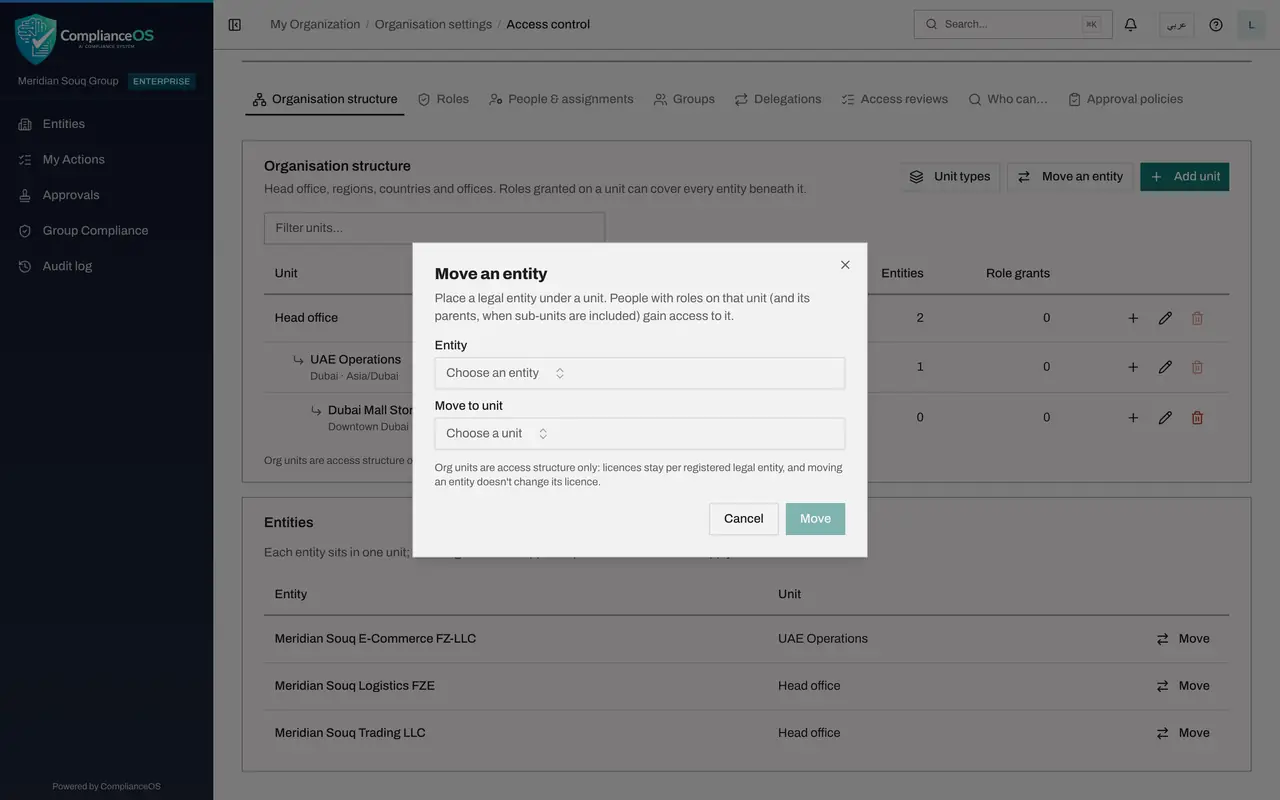1280x800 pixels.
Task: Delete the Dubai Mall Store unit
Action: point(1197,418)
